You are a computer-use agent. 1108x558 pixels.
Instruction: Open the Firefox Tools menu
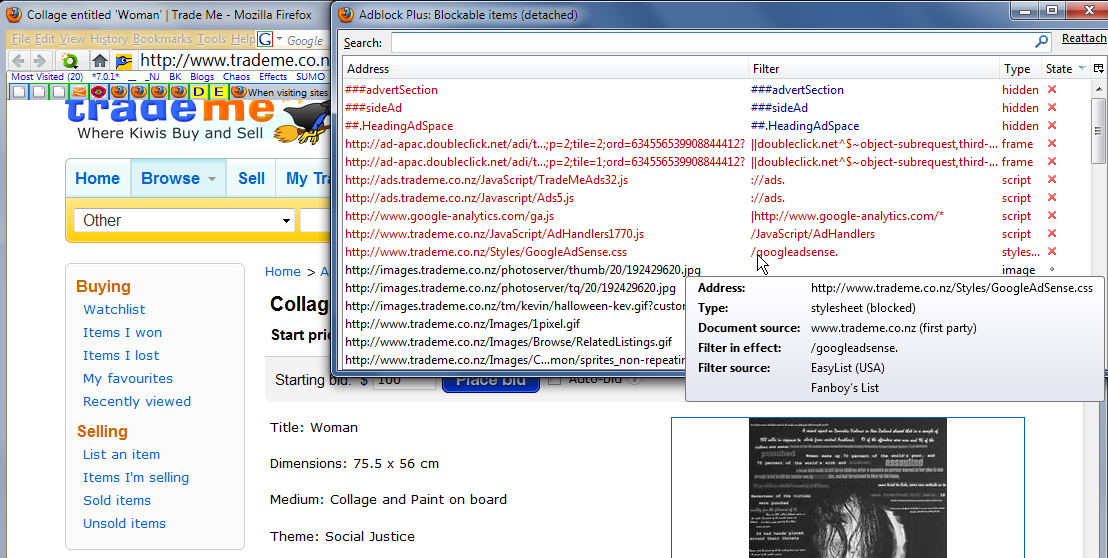coord(211,39)
